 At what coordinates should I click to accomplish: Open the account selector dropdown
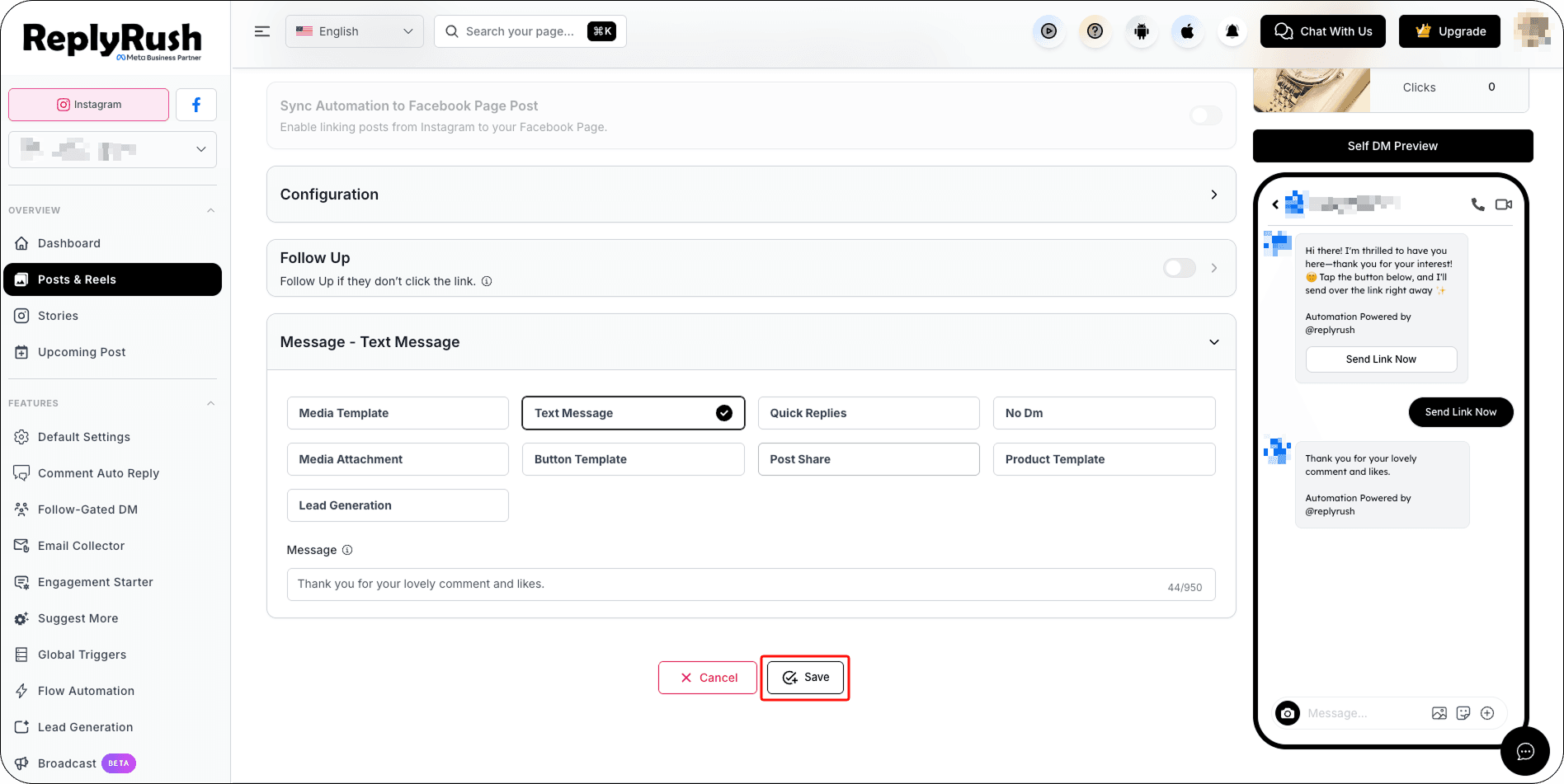click(112, 149)
